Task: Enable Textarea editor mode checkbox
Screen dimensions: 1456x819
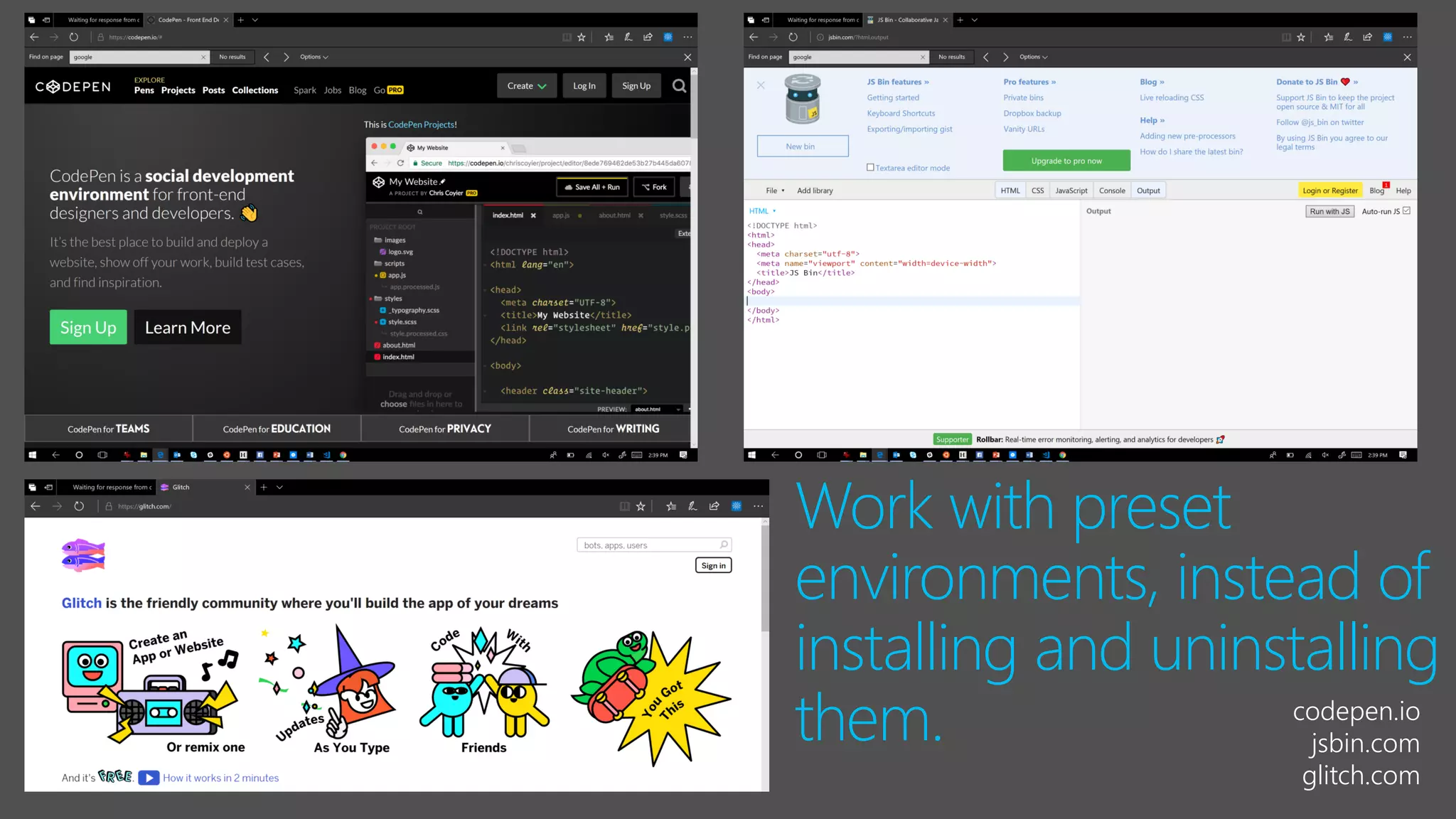Action: (x=870, y=168)
